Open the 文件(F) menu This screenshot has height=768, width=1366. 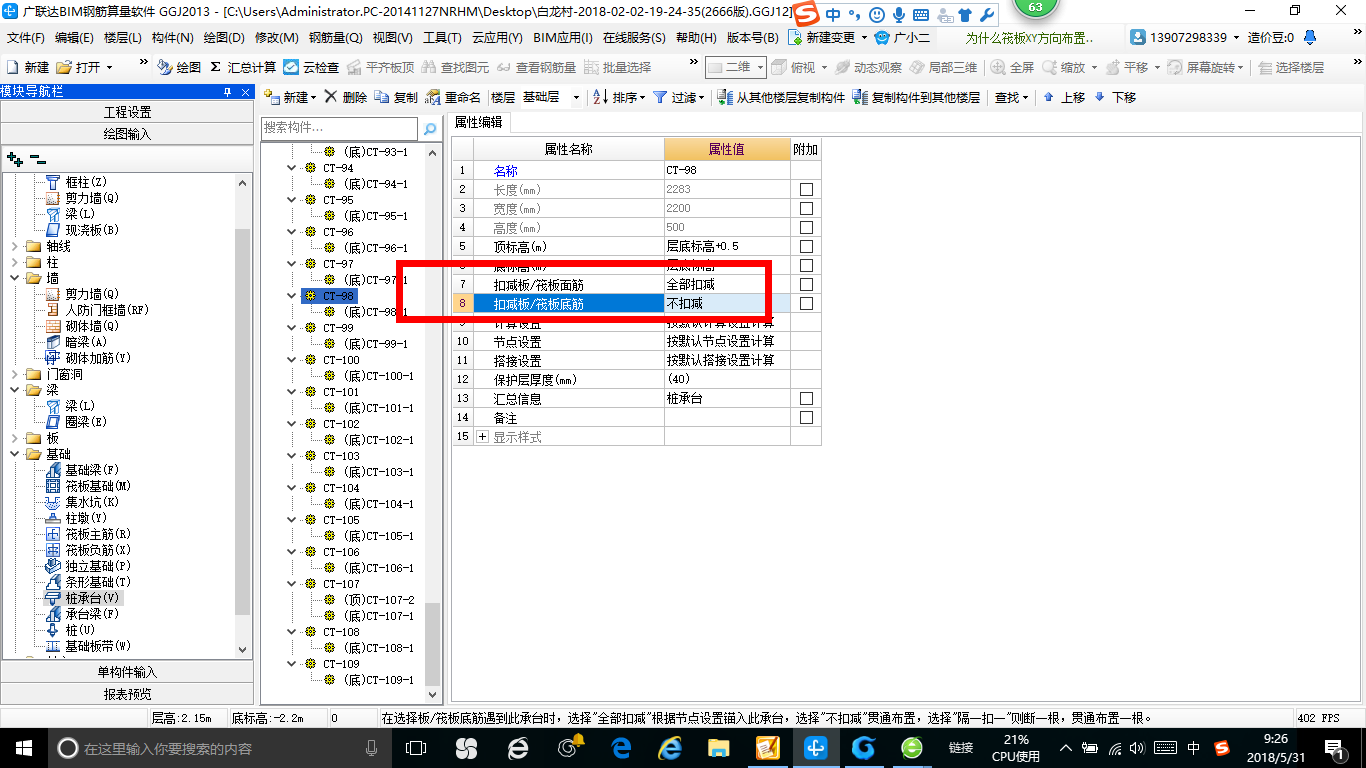click(26, 37)
